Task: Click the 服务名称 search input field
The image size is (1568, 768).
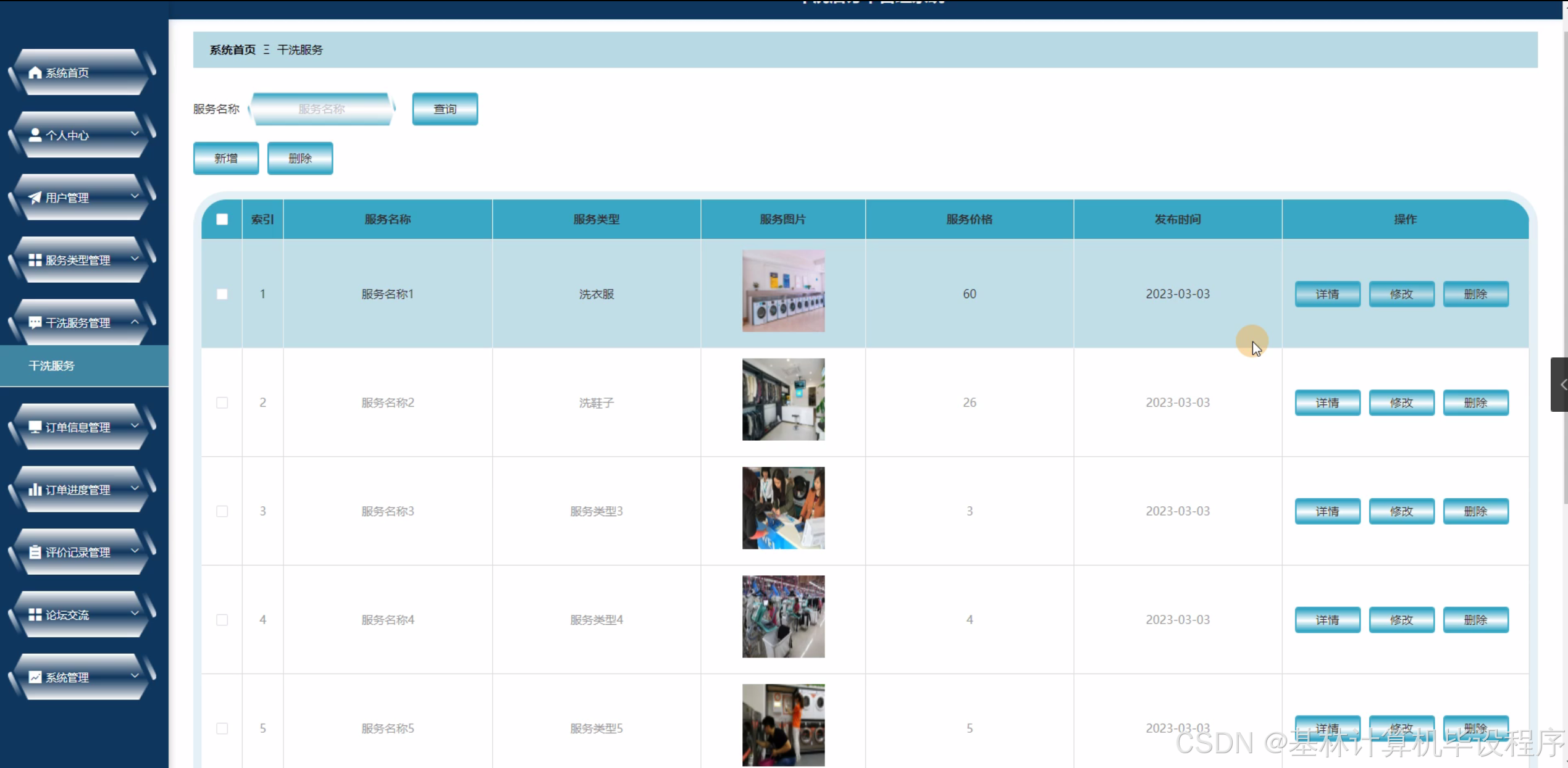Action: coord(321,109)
